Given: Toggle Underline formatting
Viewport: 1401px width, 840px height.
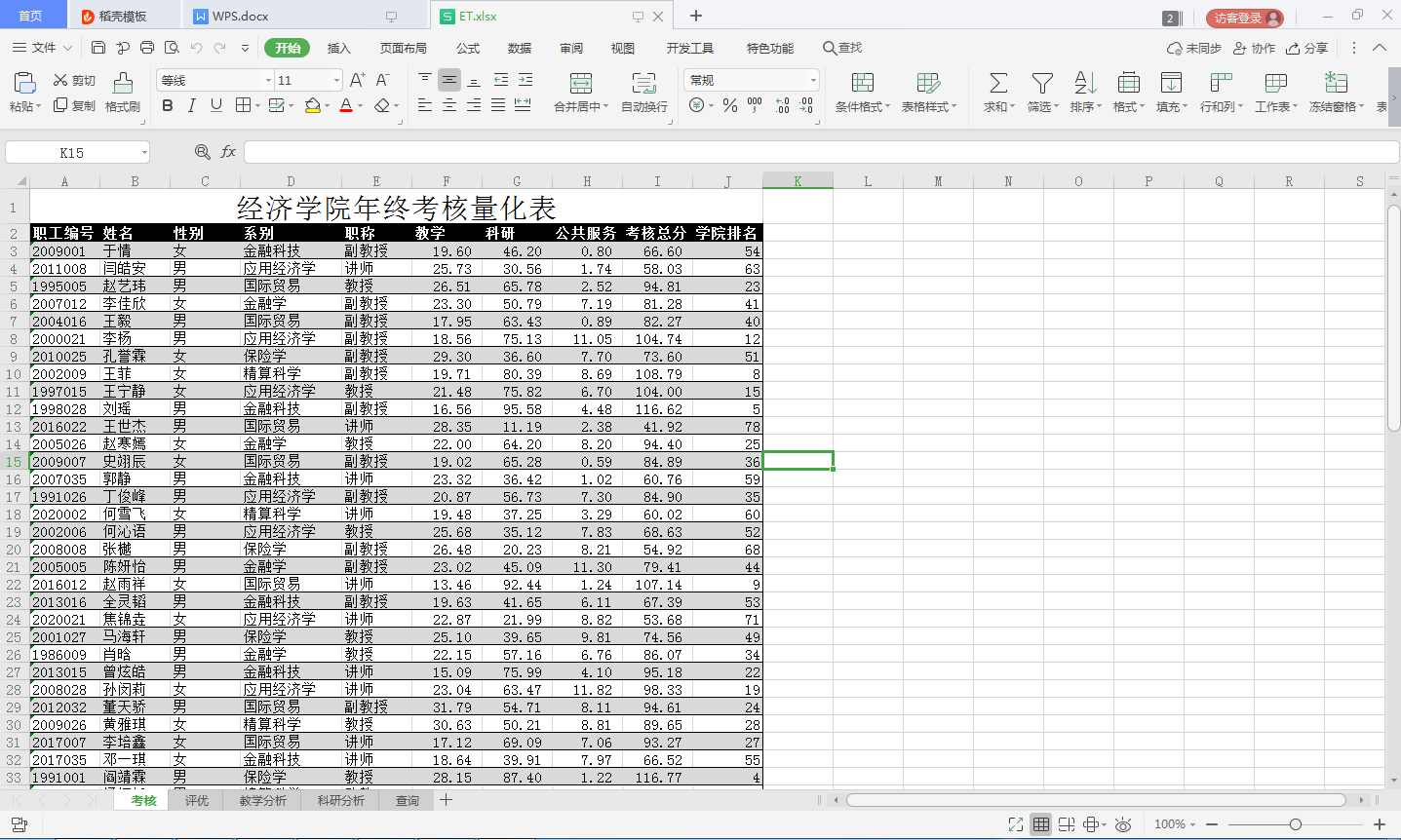Looking at the screenshot, I should pos(216,105).
